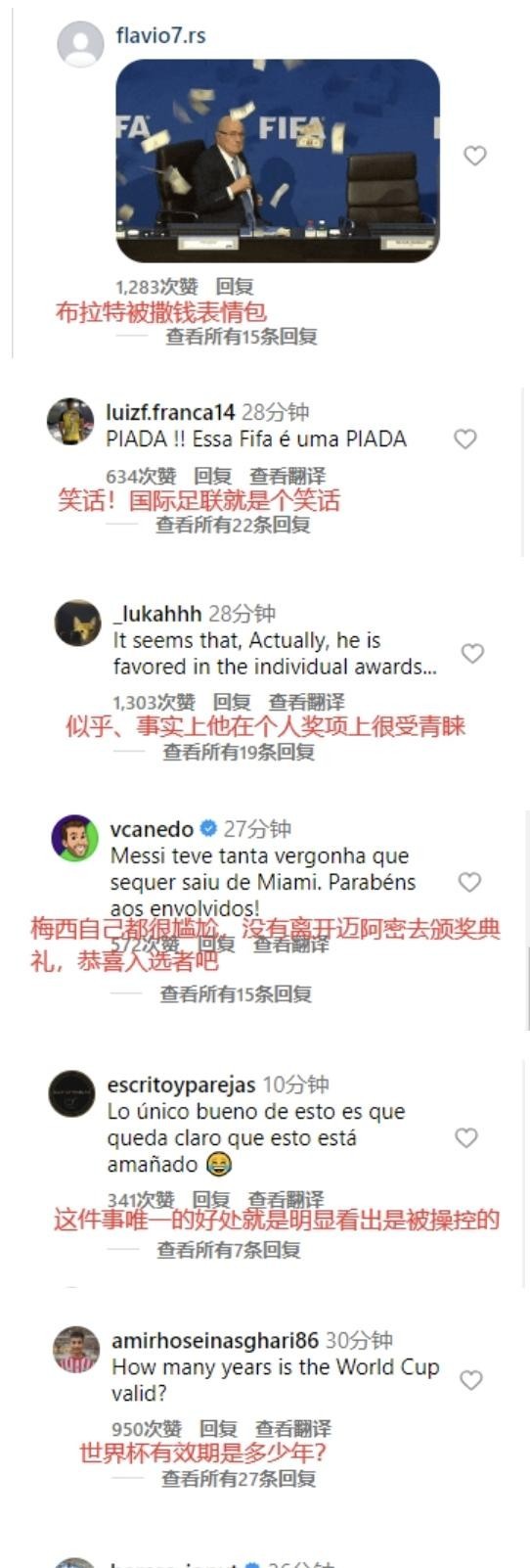
Task: Open flavio7.rs profile avatar
Action: [81, 44]
